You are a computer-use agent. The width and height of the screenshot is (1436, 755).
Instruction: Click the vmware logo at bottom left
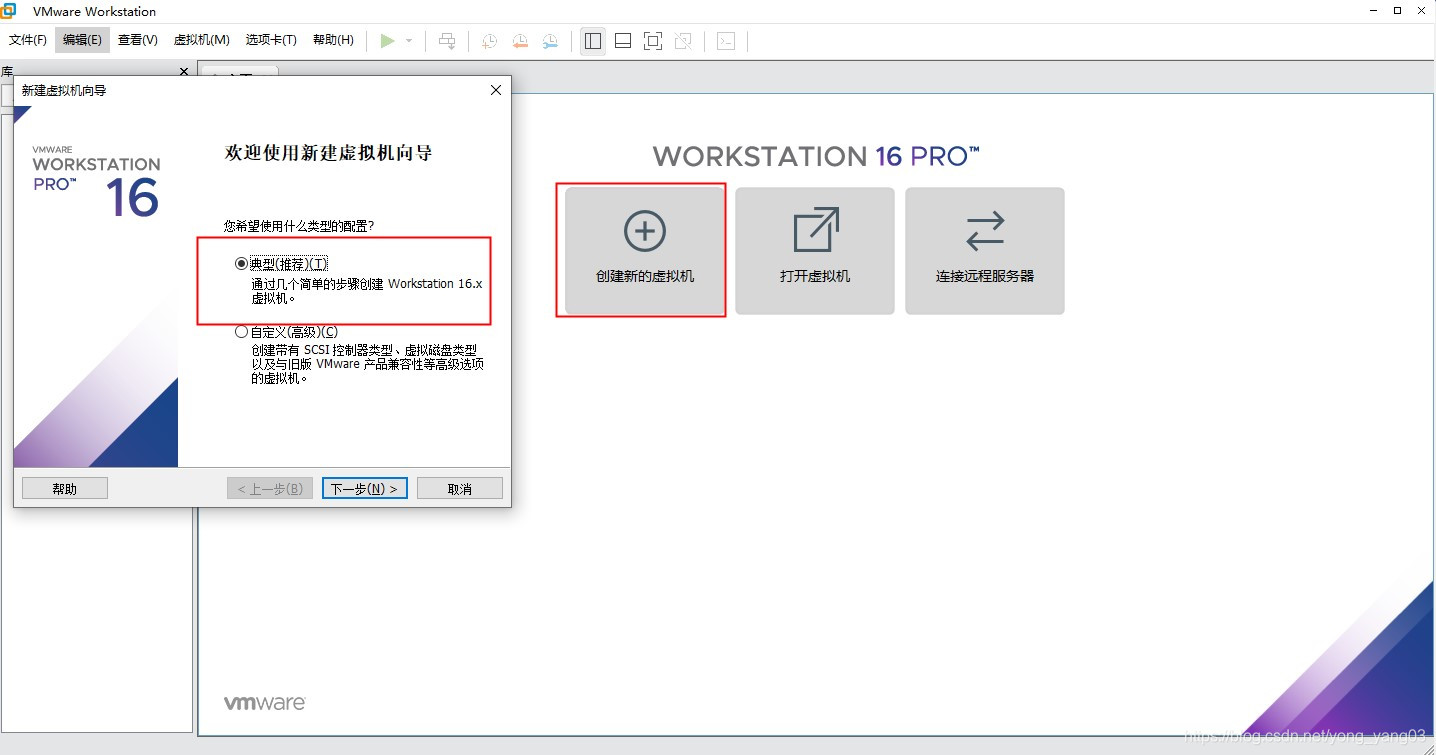[x=265, y=702]
